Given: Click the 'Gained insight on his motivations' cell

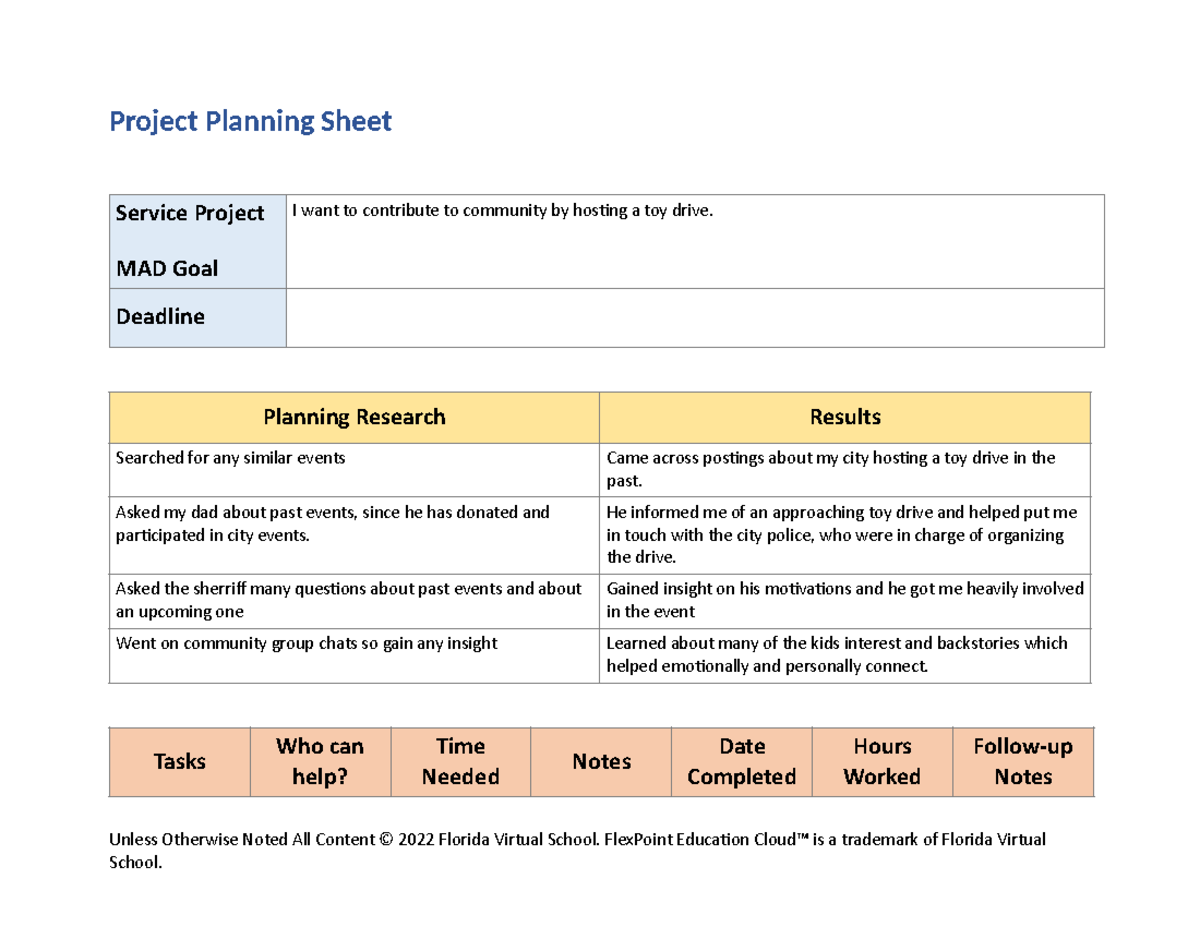Looking at the screenshot, I should [845, 600].
